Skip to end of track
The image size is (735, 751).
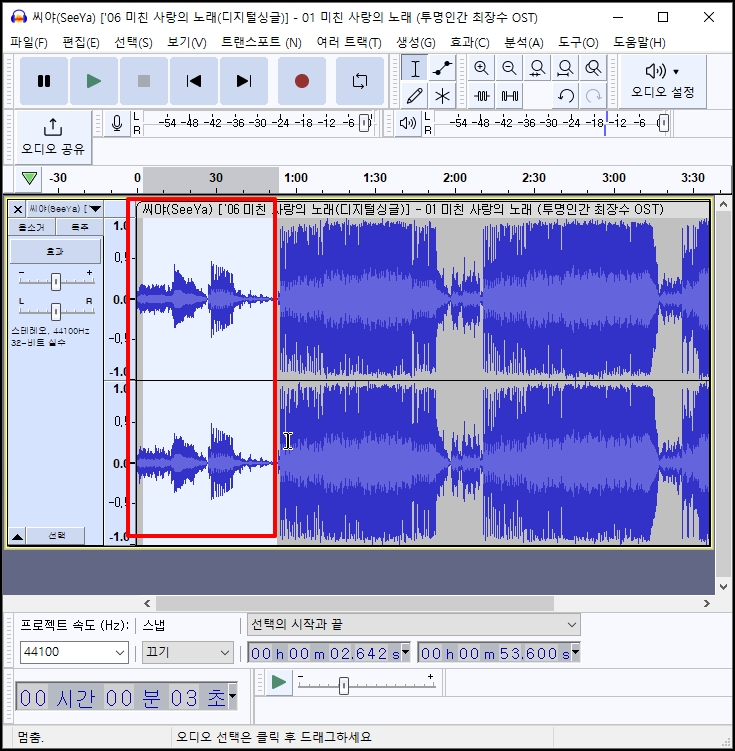[244, 81]
